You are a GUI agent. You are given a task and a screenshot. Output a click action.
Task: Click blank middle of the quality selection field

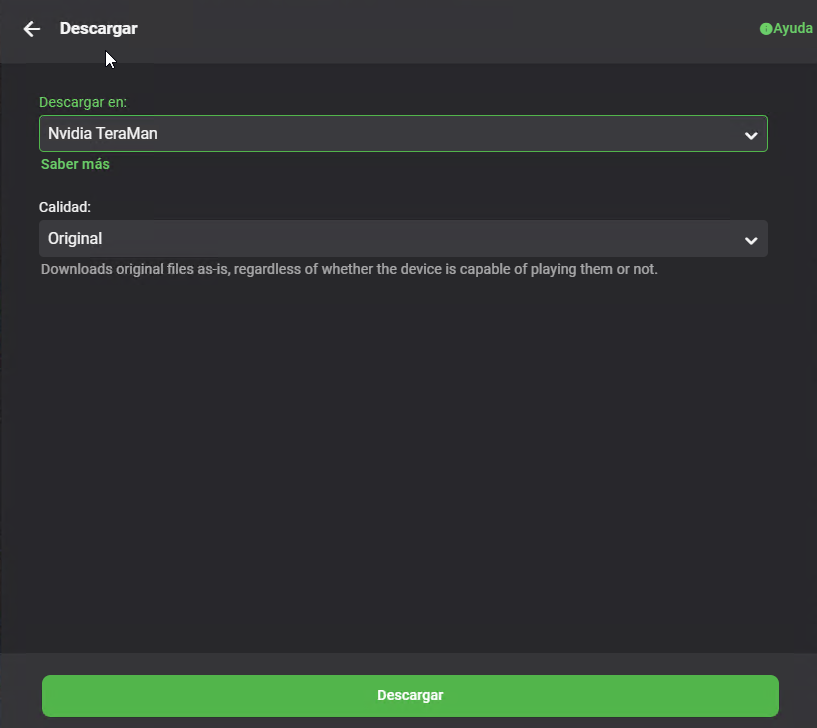450,239
